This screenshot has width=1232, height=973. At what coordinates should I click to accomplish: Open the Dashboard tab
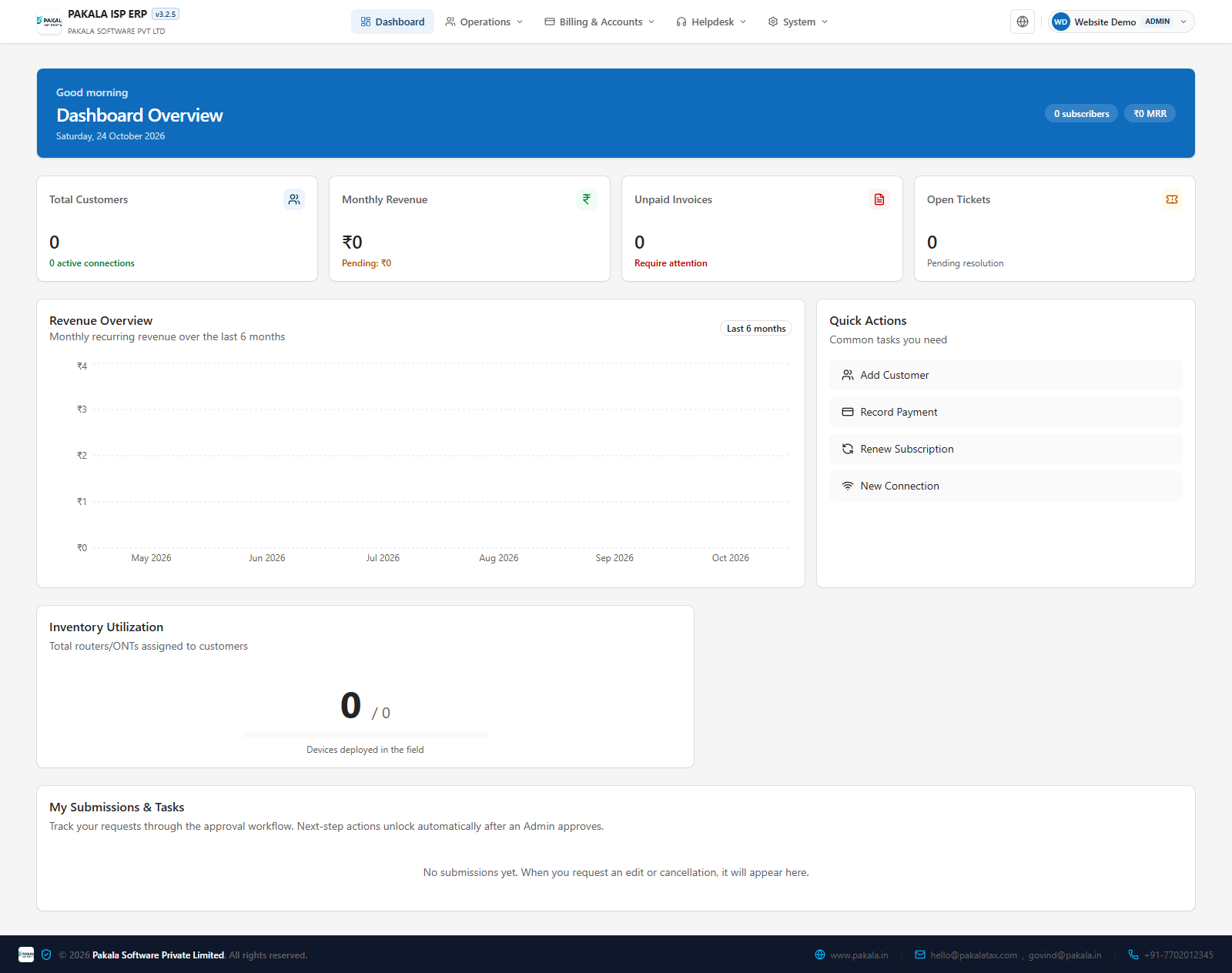[393, 22]
